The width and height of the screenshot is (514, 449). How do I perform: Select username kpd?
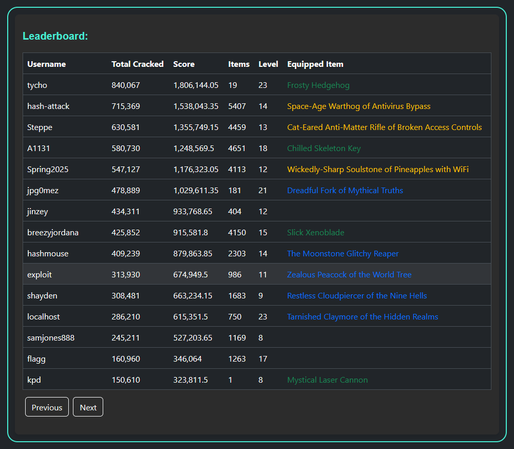pos(34,380)
